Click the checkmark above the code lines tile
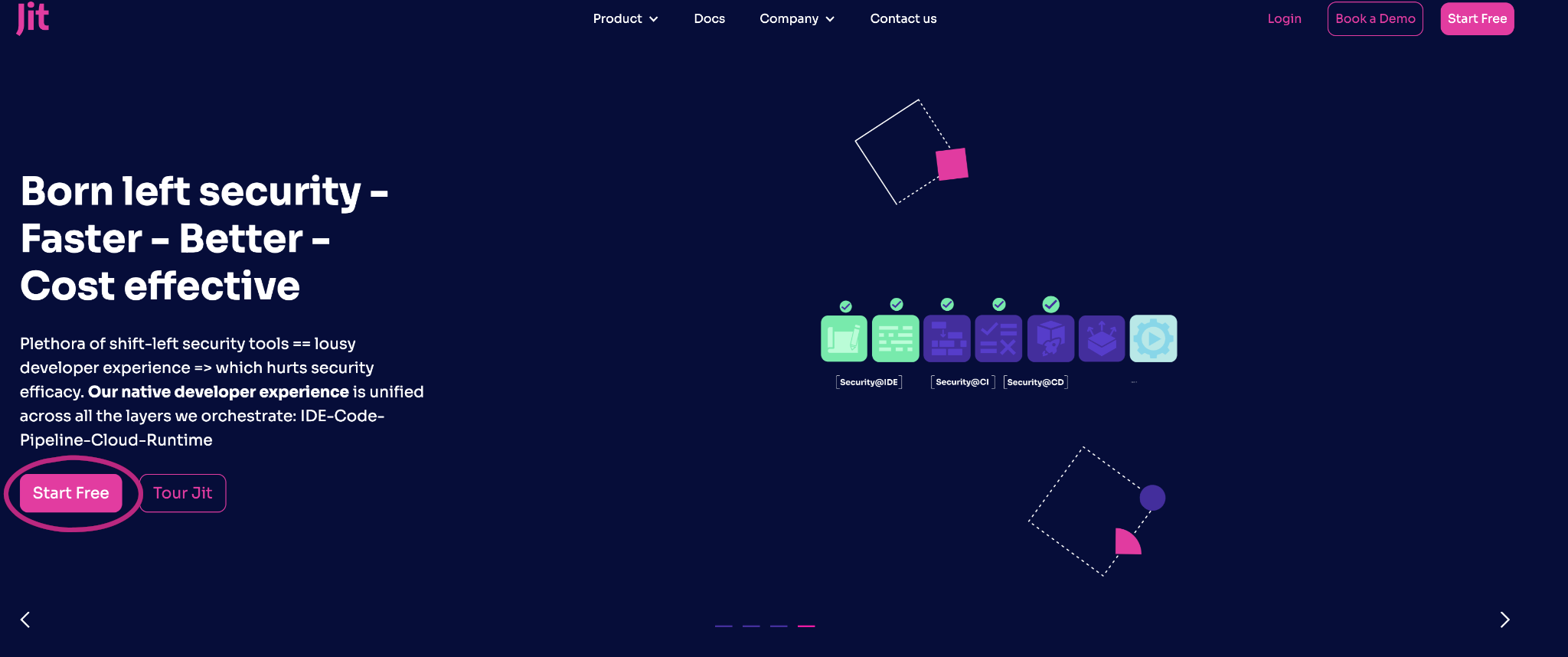This screenshot has height=657, width=1568. pos(897,304)
